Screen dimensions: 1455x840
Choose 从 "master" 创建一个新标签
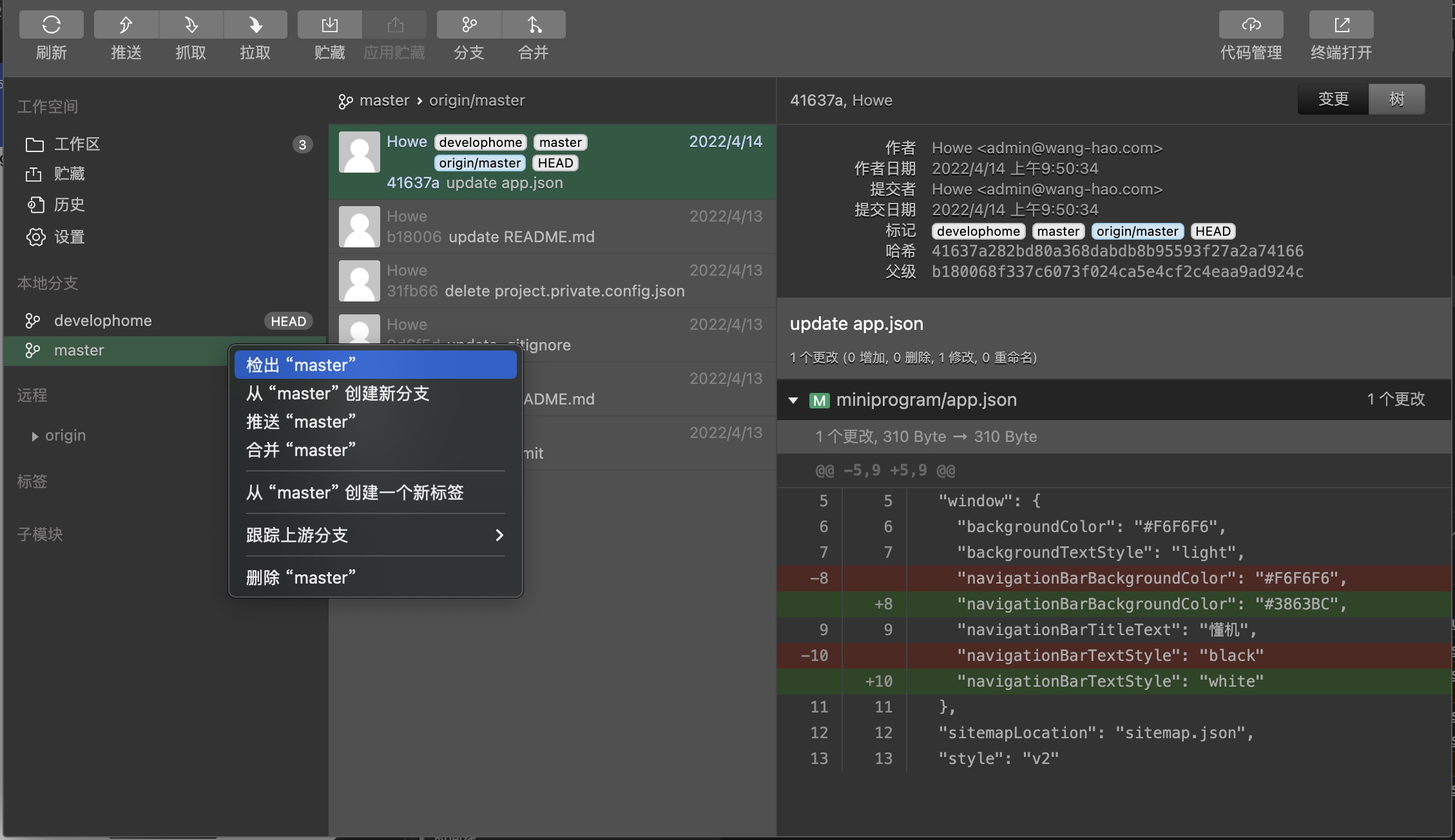(x=375, y=493)
